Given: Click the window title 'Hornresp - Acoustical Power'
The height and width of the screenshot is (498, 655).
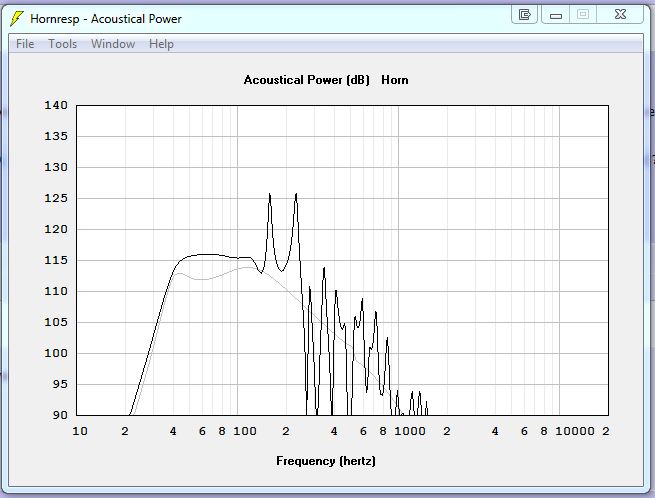Looking at the screenshot, I should 106,19.
